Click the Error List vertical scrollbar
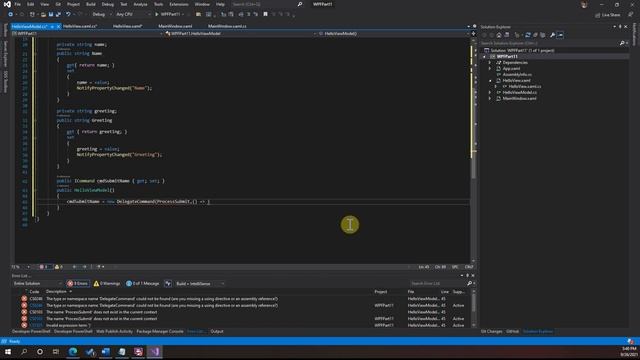The height and width of the screenshot is (360, 640). (x=473, y=309)
